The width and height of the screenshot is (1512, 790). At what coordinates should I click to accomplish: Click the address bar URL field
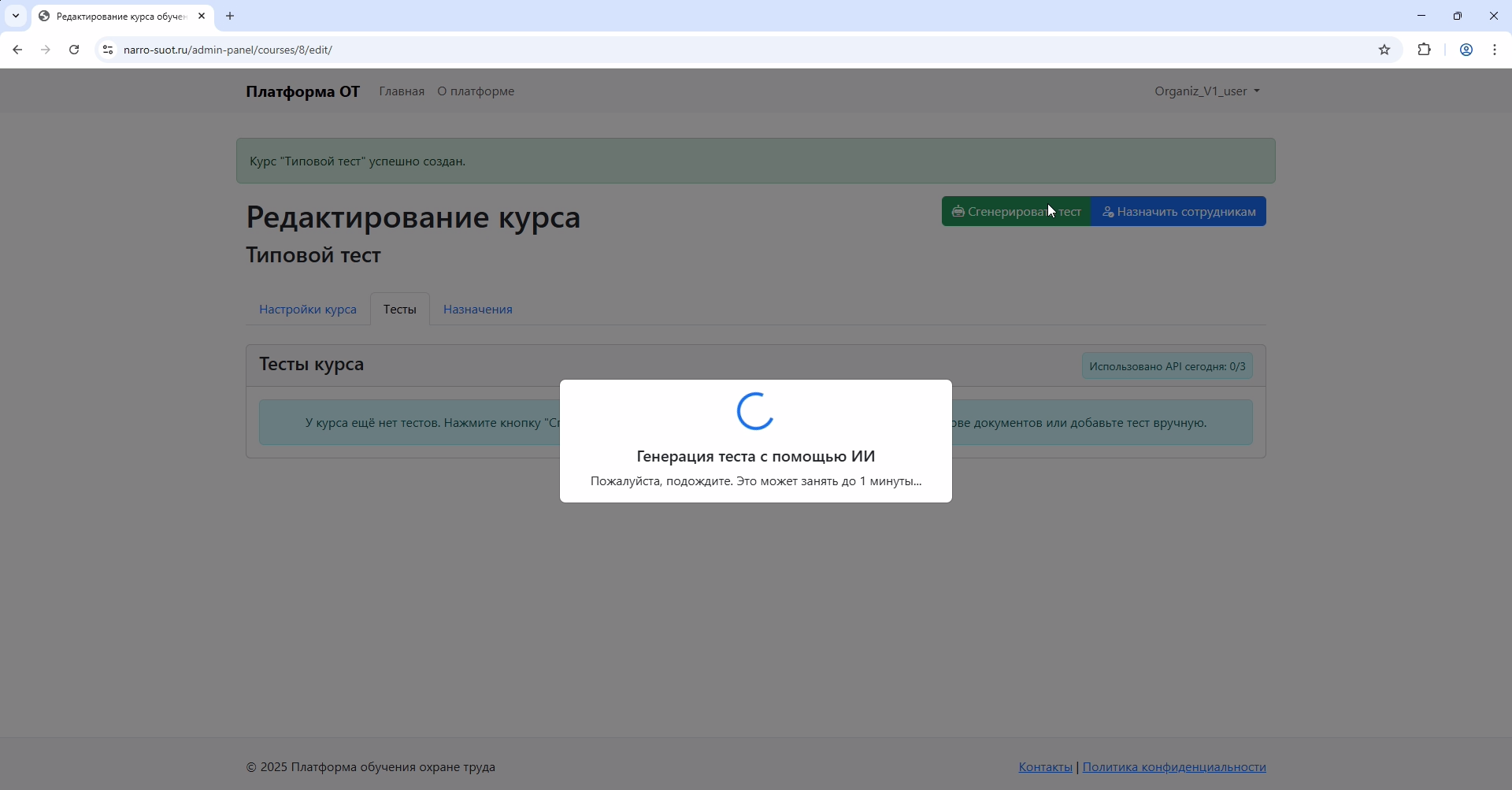[x=315, y=50]
